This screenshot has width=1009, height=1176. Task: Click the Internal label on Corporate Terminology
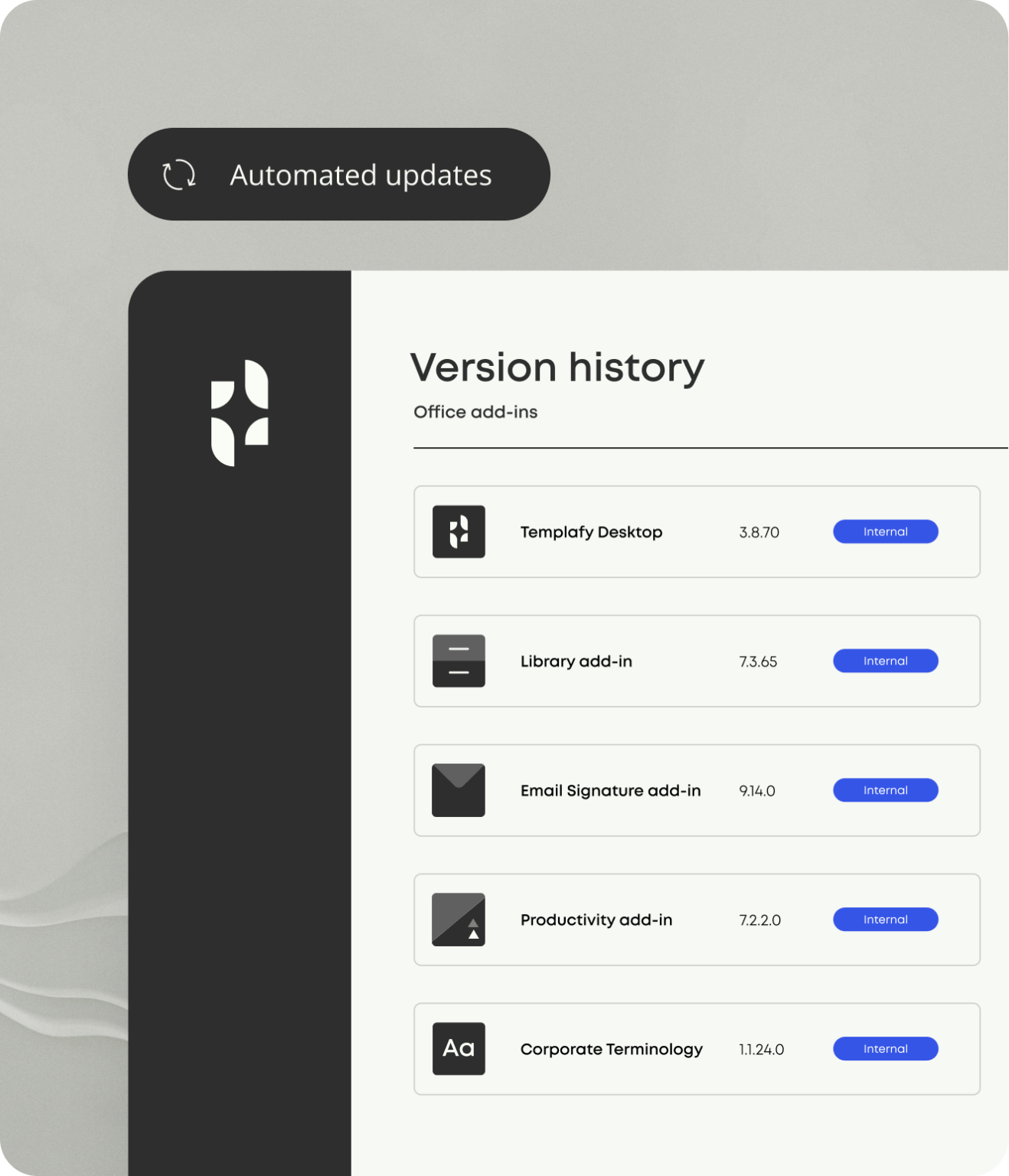[x=885, y=1049]
